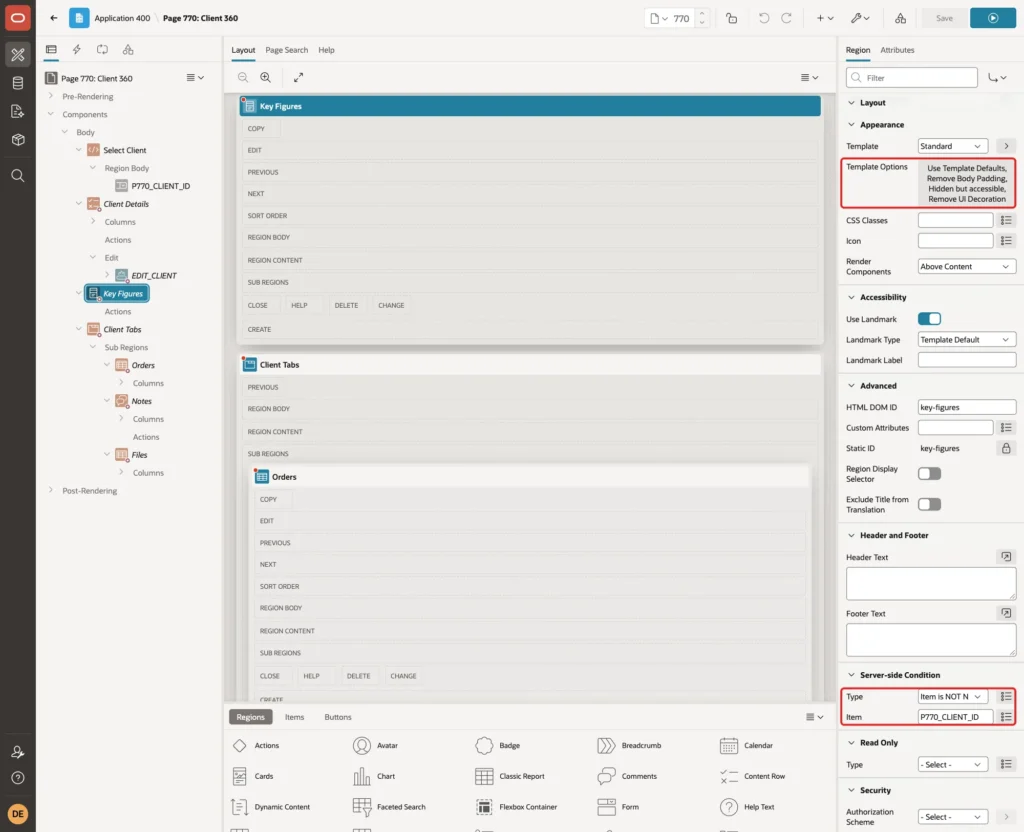Click the Header Text textarea
This screenshot has width=1024, height=832.
pyautogui.click(x=931, y=583)
